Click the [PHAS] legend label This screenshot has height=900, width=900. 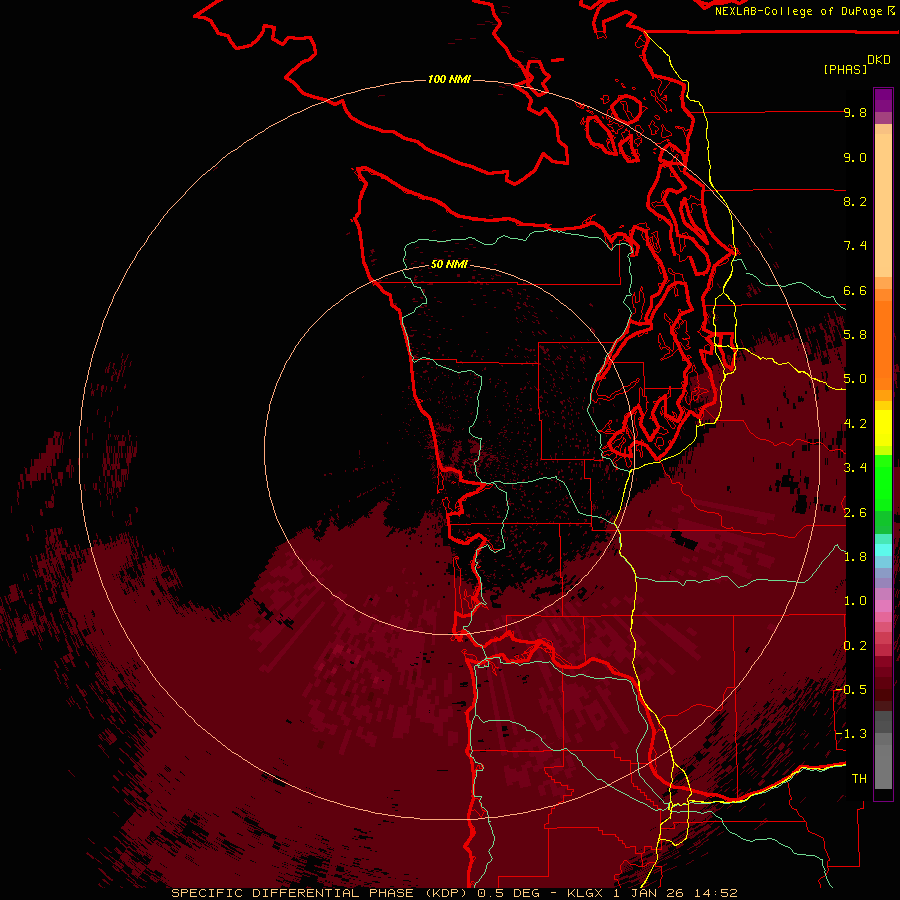click(845, 69)
